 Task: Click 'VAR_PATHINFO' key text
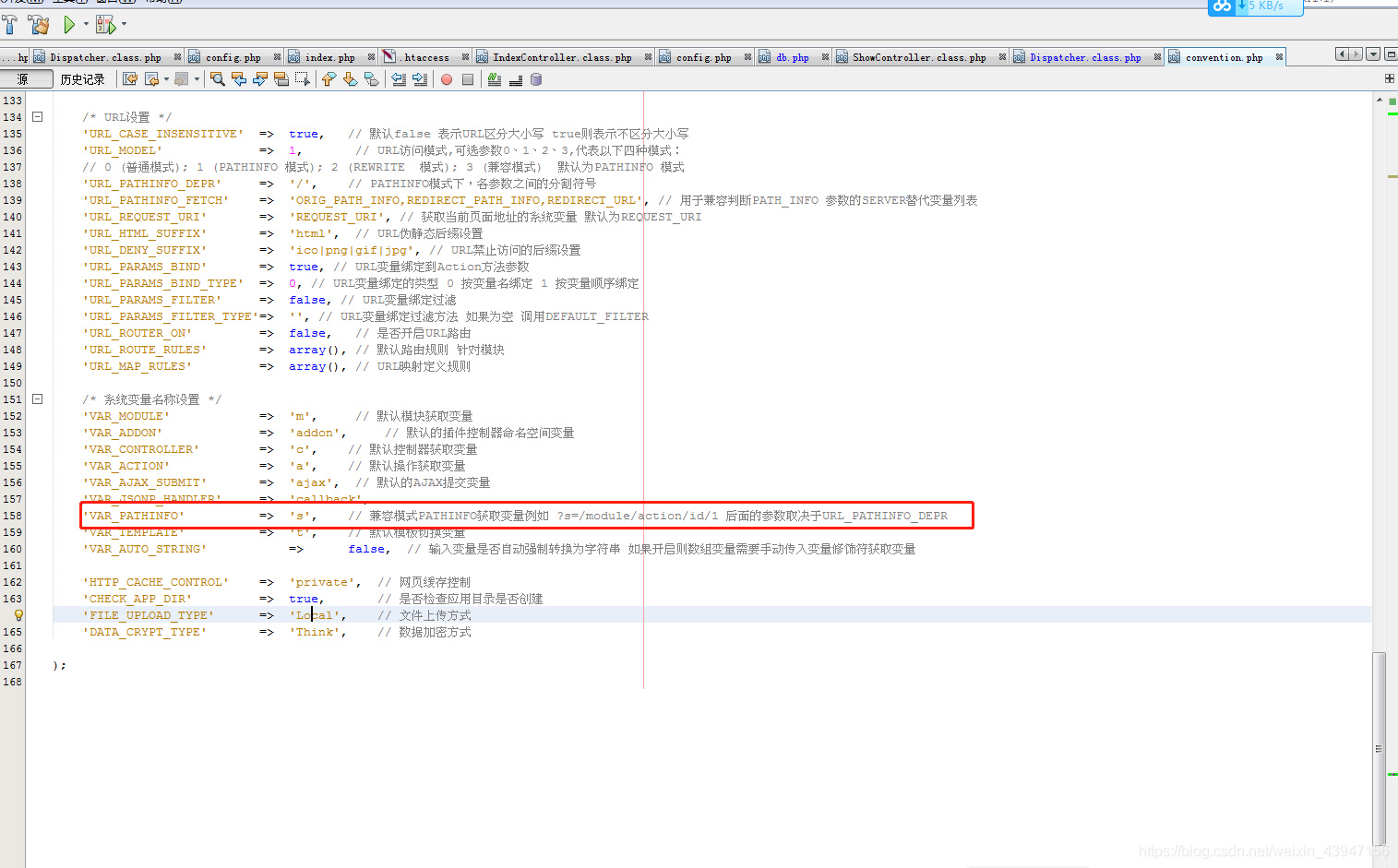pos(134,516)
